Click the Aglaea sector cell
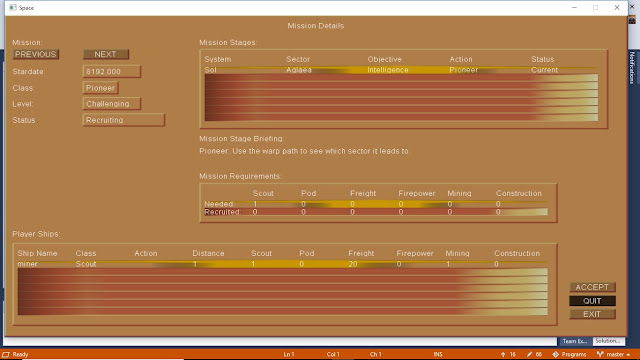 click(x=299, y=70)
